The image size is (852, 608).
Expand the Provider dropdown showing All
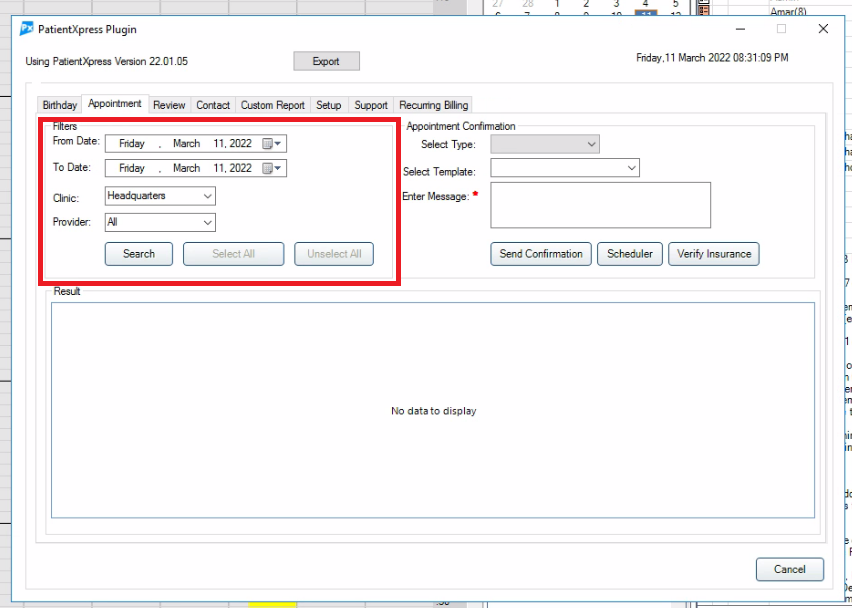pyautogui.click(x=208, y=223)
